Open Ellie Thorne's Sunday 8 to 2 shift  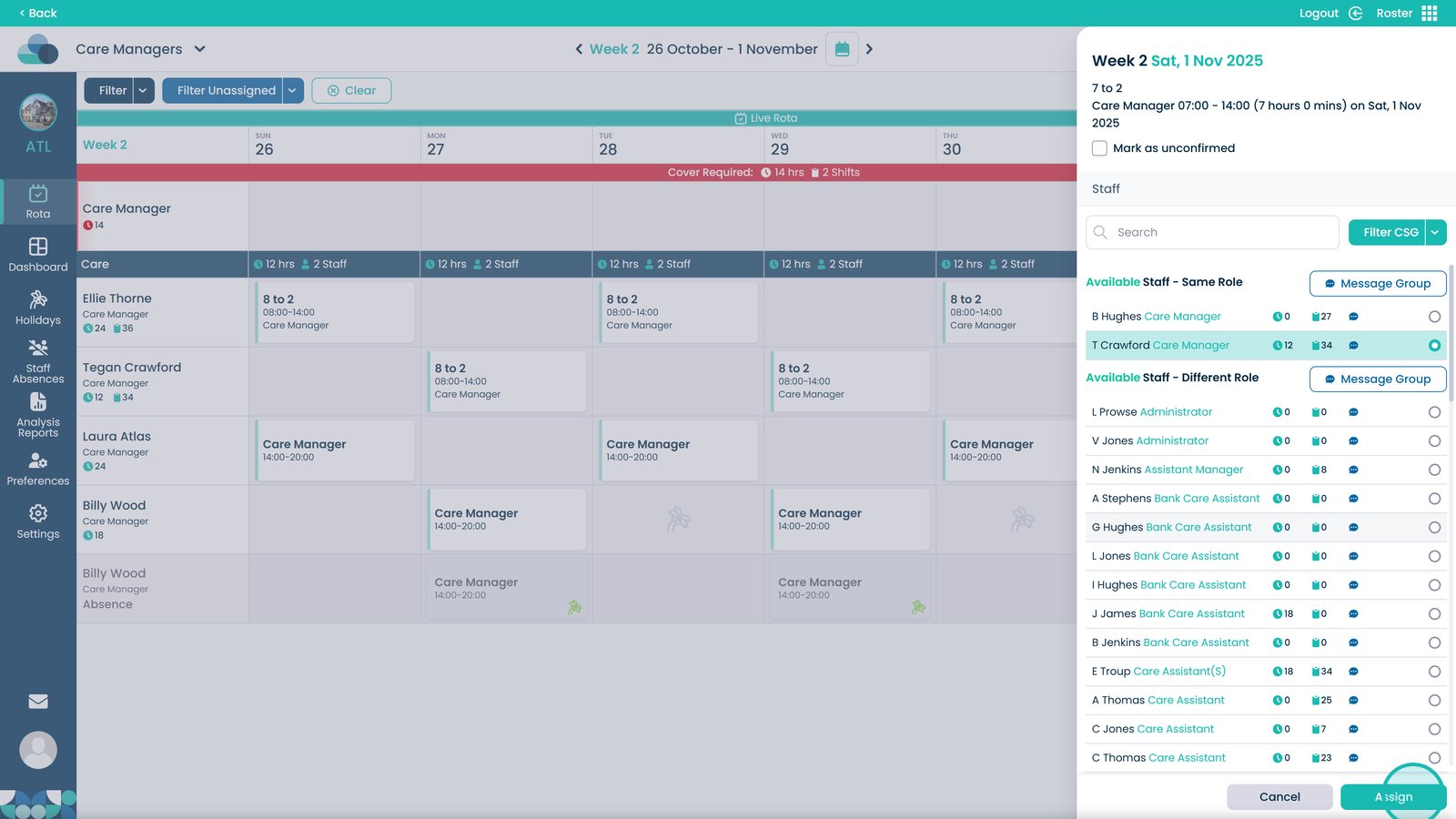(335, 312)
